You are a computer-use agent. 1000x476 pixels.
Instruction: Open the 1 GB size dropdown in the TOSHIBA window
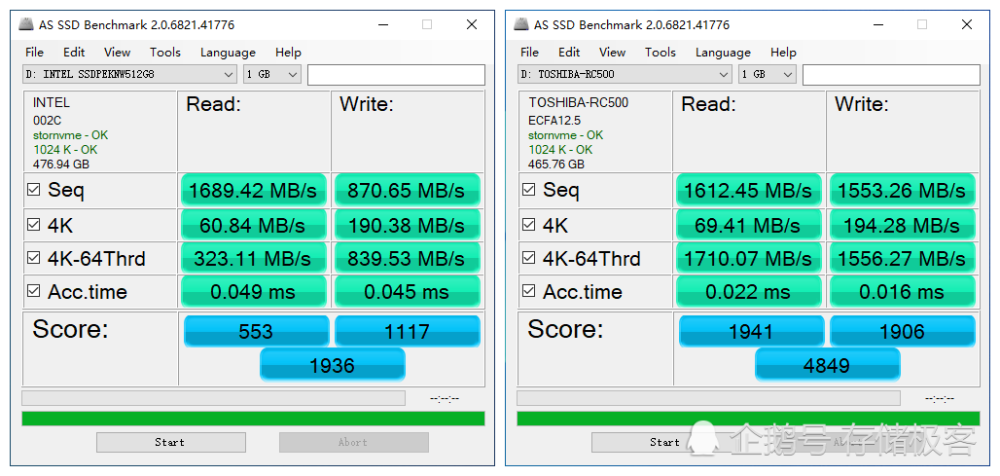[x=767, y=75]
